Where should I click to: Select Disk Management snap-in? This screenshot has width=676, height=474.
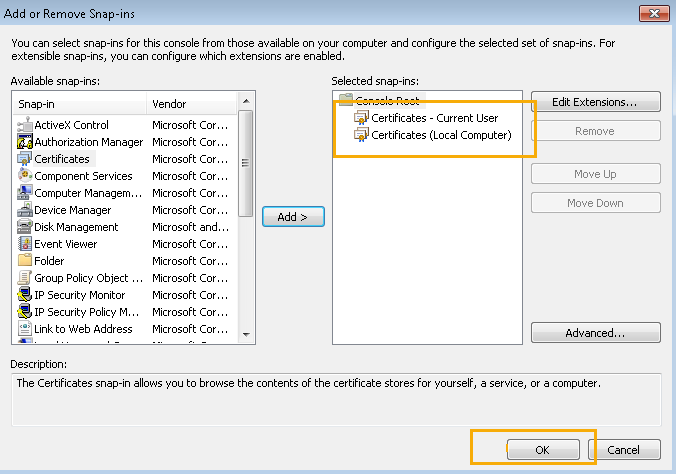point(76,227)
